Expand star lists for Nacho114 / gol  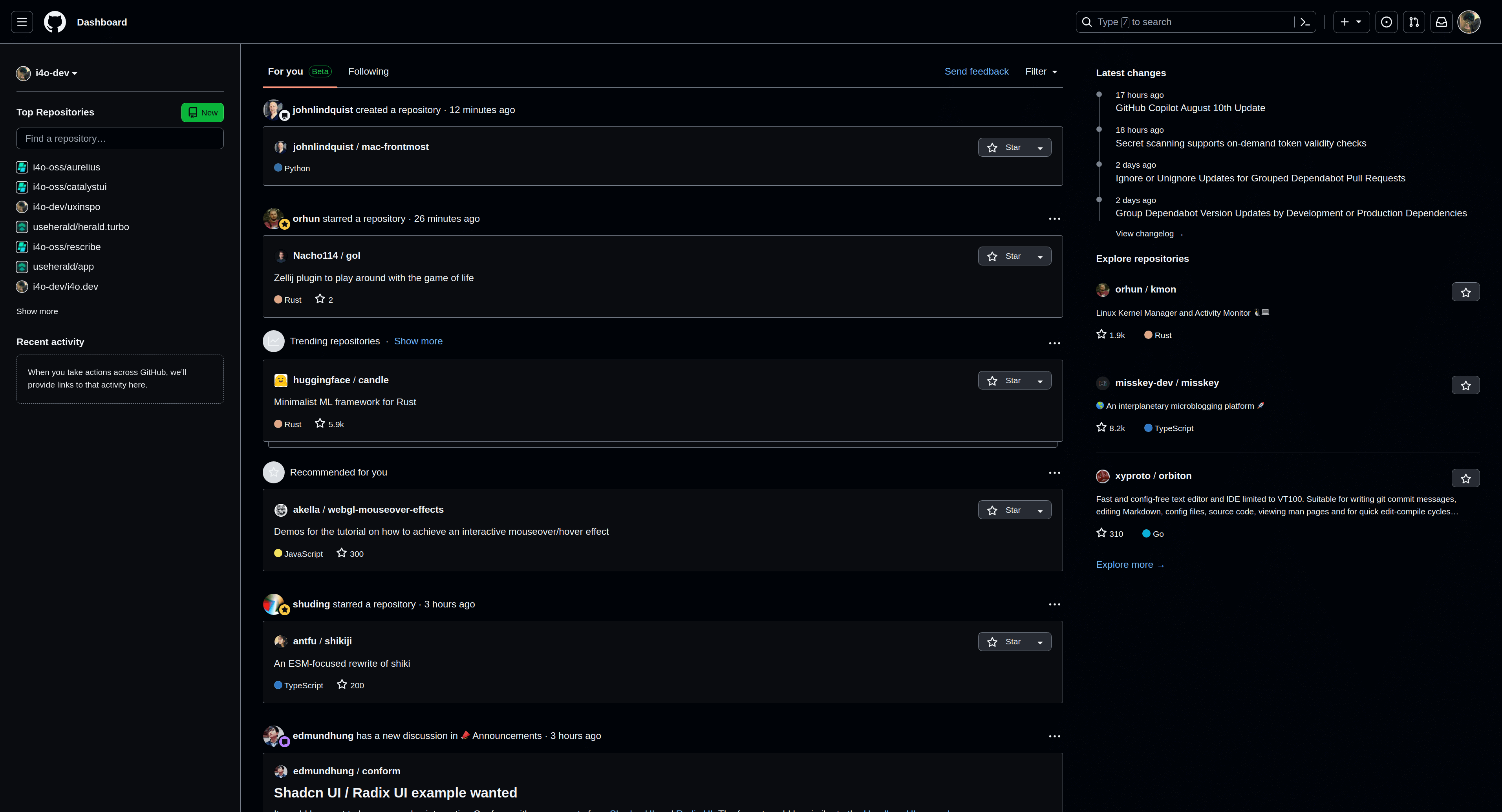click(x=1040, y=256)
